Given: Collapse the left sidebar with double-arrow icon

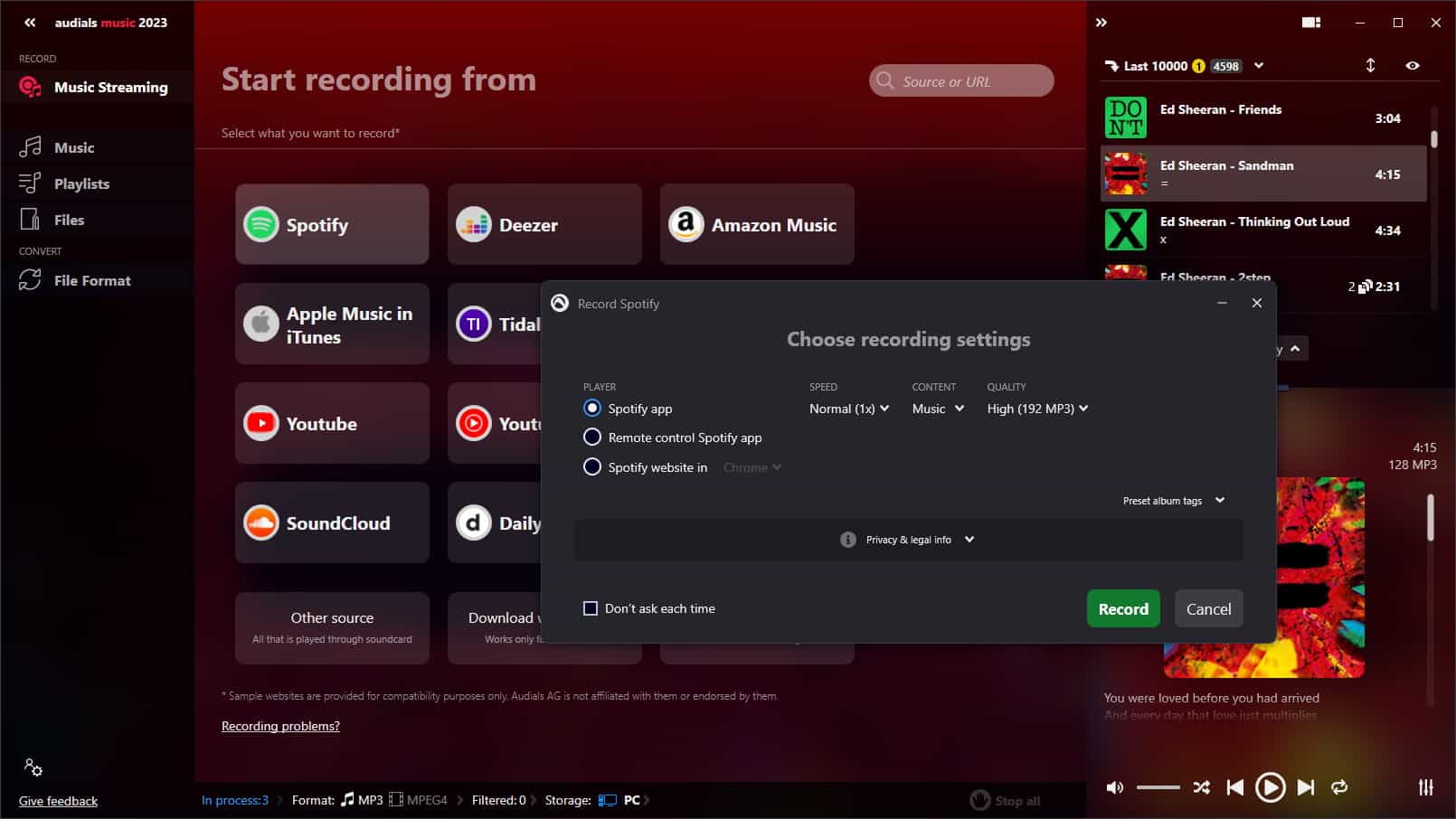Looking at the screenshot, I should click(30, 23).
